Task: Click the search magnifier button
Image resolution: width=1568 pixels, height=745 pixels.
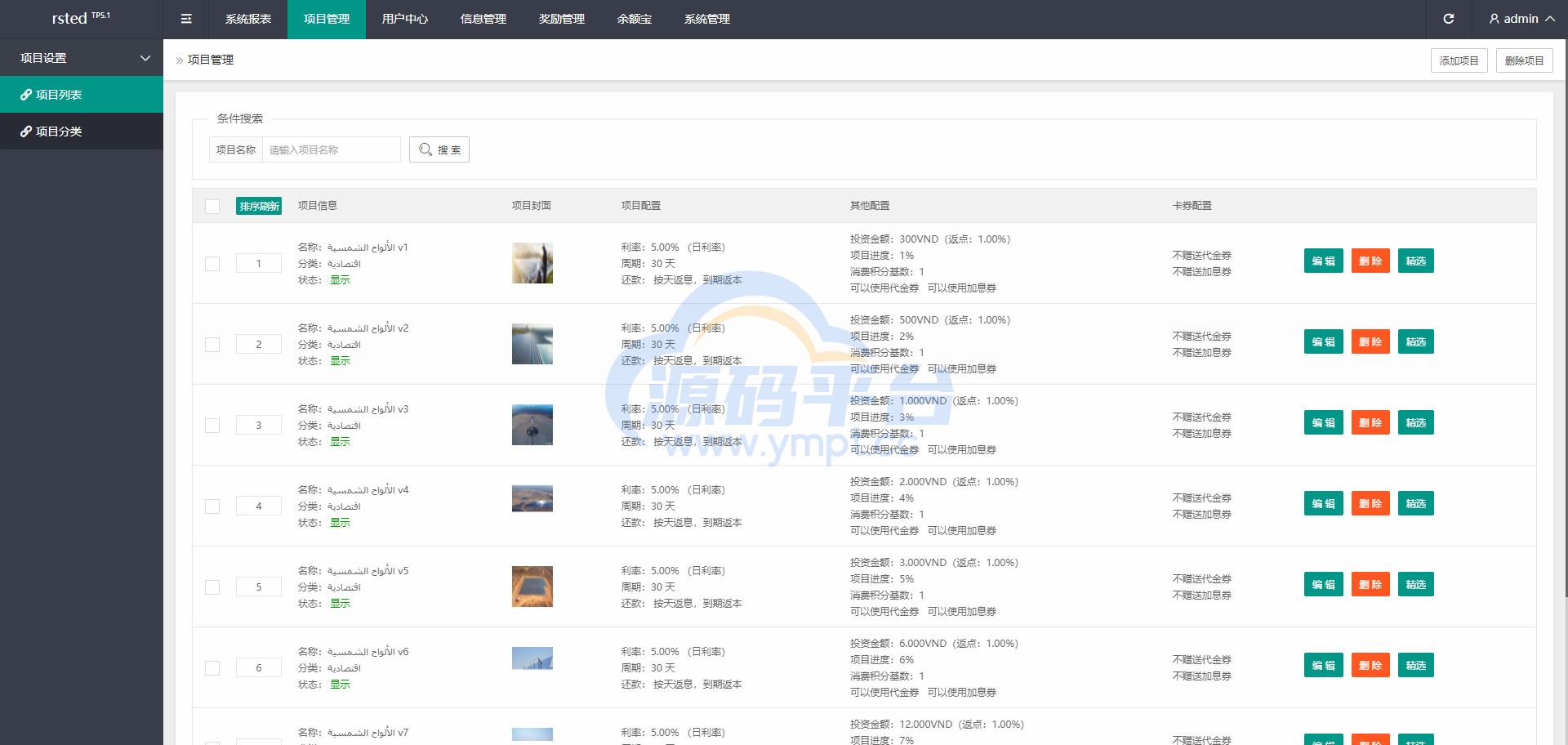Action: click(x=439, y=149)
